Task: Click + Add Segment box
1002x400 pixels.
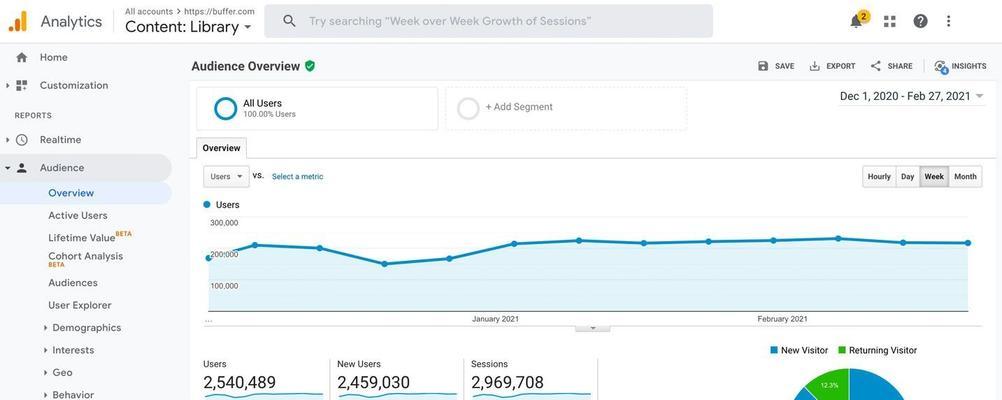Action: pos(566,109)
